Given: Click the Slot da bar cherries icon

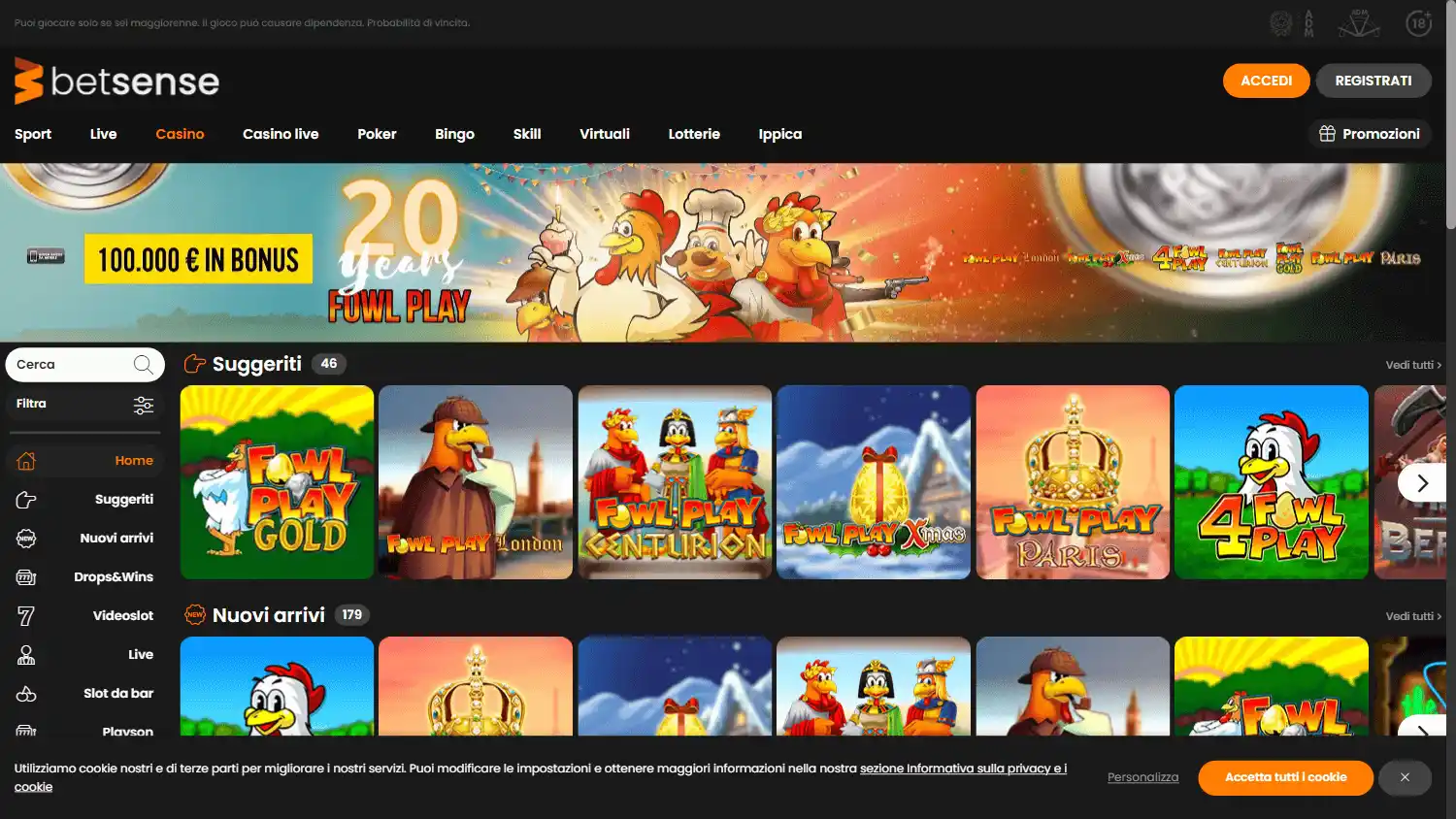Looking at the screenshot, I should pyautogui.click(x=26, y=694).
